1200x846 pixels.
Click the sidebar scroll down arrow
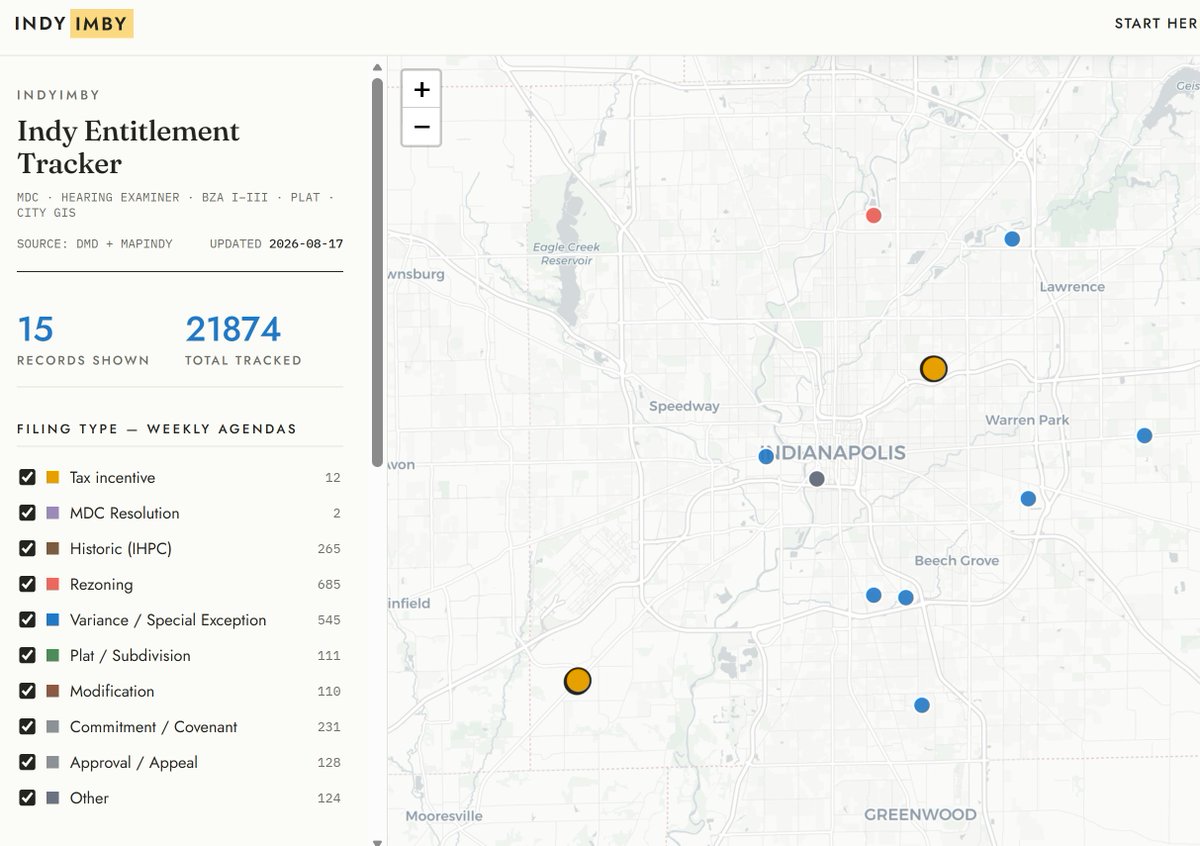coord(377,842)
